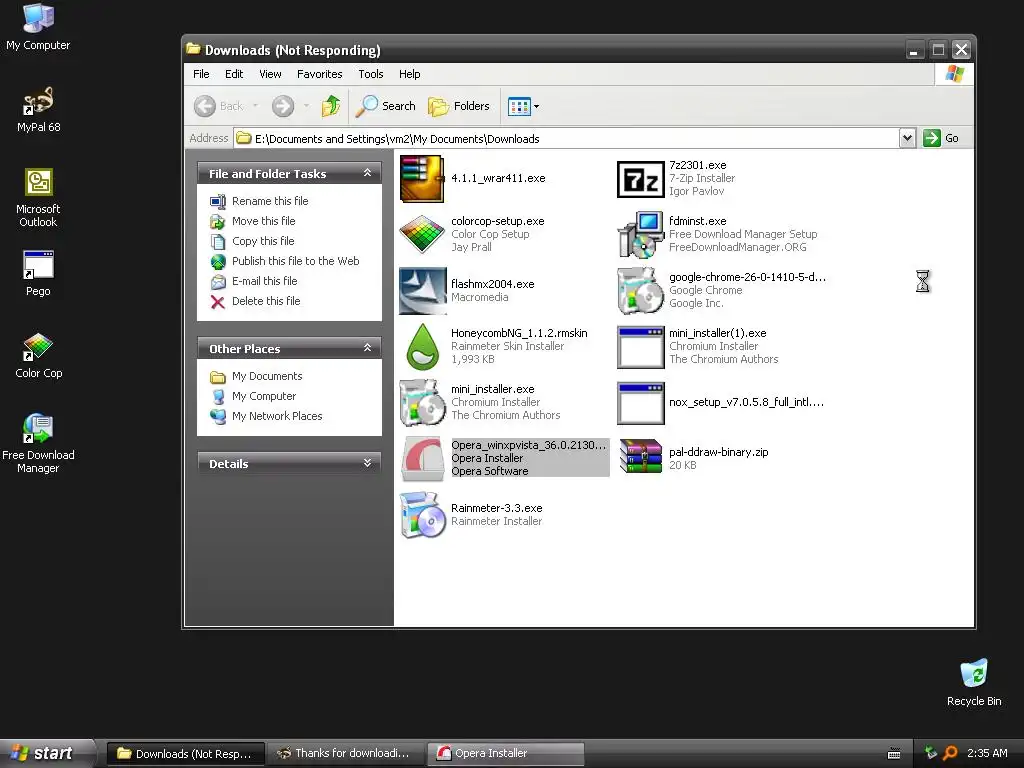This screenshot has width=1024, height=768.
Task: Select the Rainmeter-3.3.exe installer icon
Action: [x=423, y=515]
